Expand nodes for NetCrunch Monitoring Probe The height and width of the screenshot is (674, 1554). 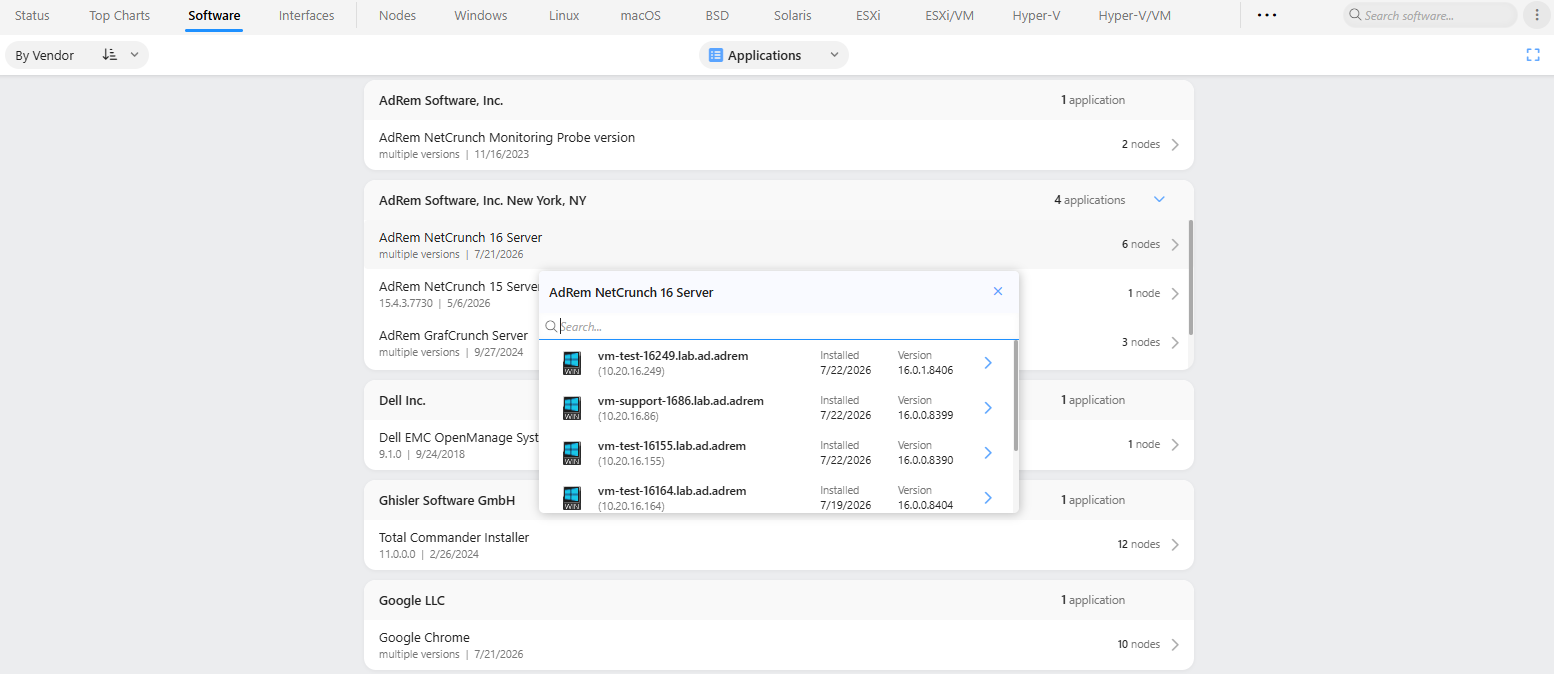[1175, 145]
